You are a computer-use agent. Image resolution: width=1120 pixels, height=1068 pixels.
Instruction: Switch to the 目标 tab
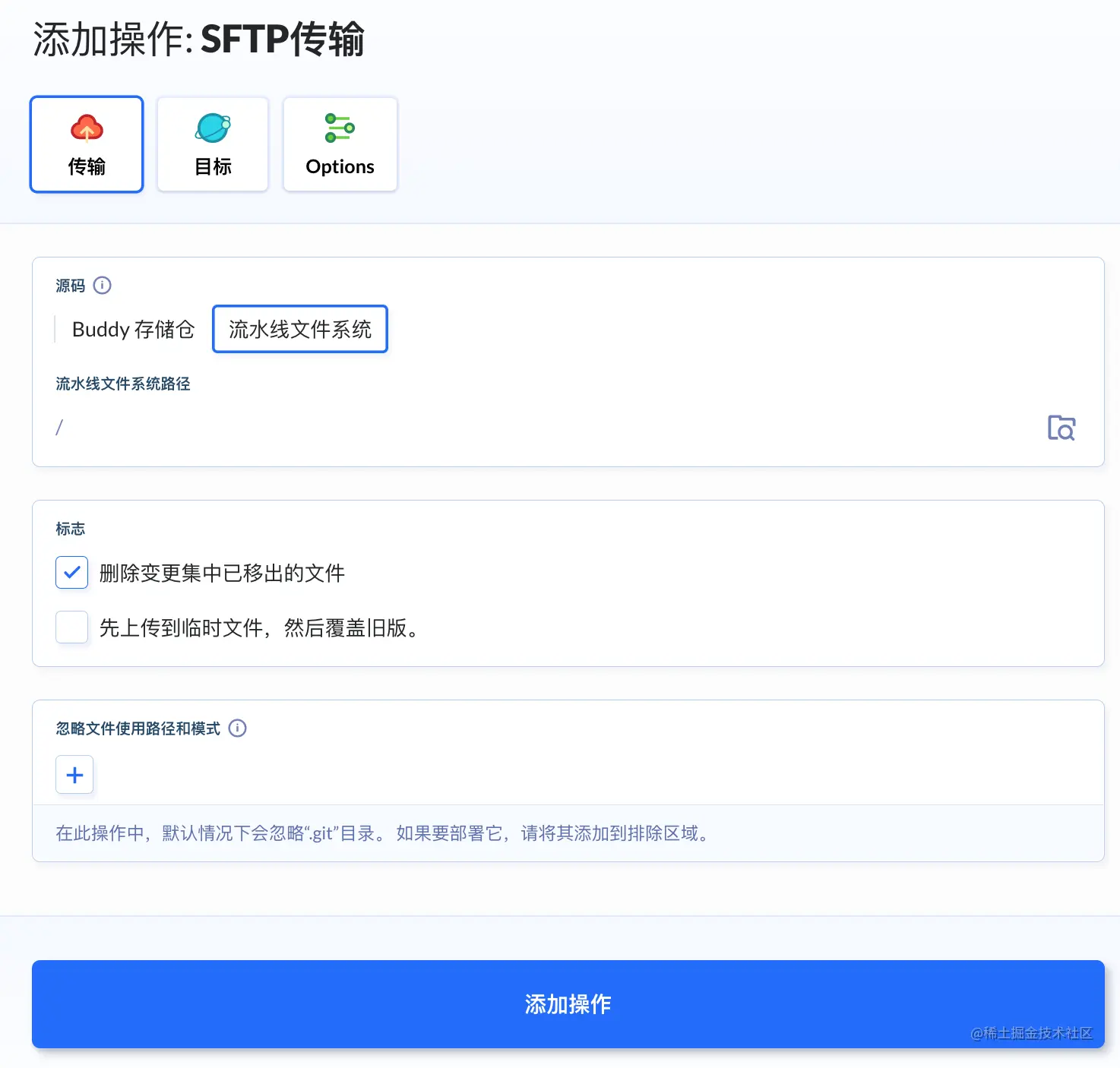point(213,144)
